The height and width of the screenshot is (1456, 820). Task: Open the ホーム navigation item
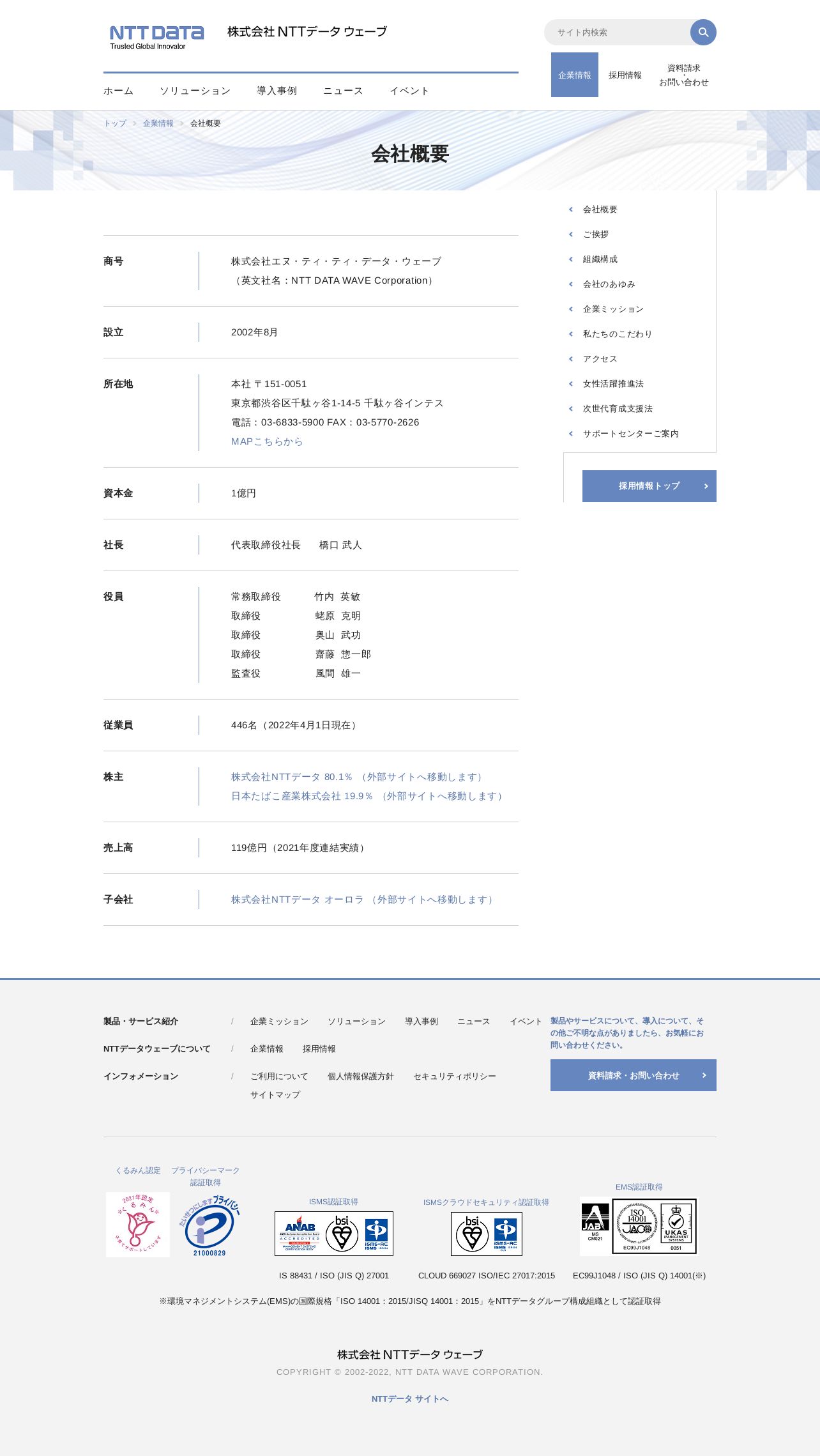point(119,91)
